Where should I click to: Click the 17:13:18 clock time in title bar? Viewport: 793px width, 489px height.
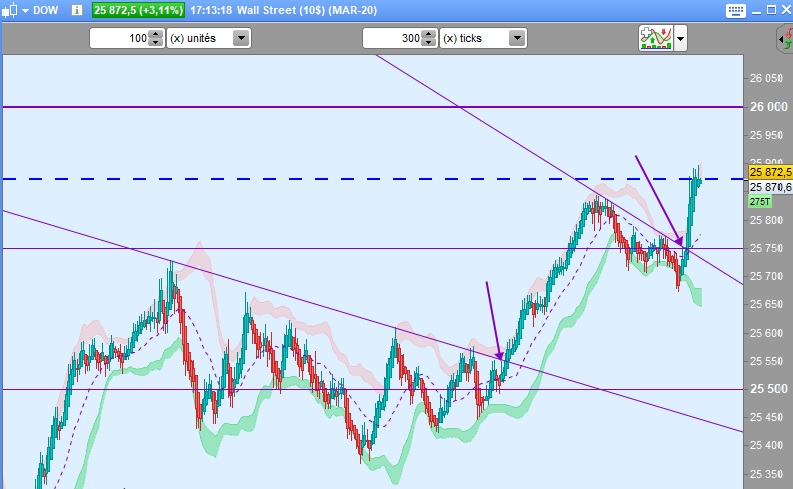click(x=210, y=10)
